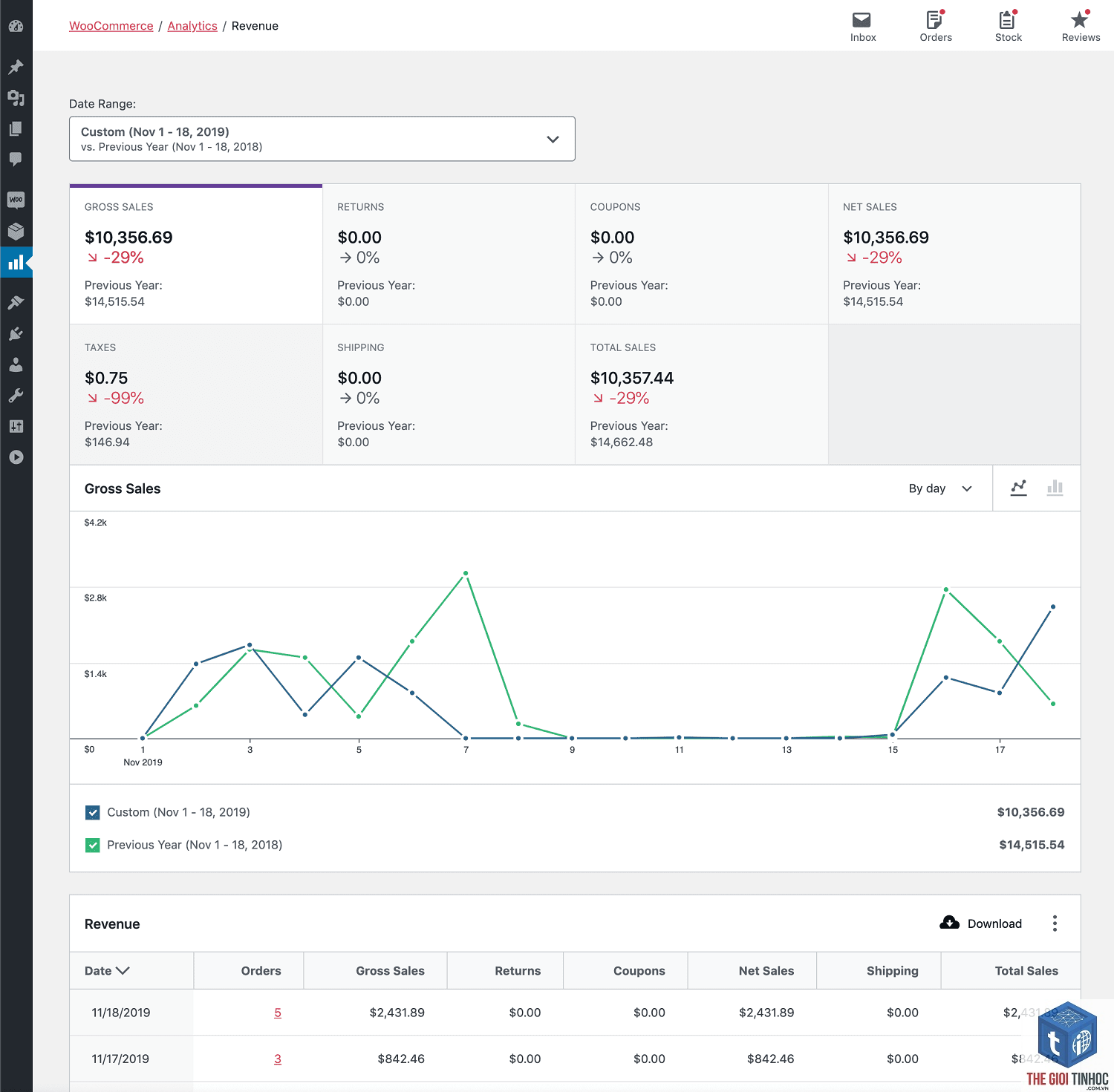Open the Appearance sidebar icon
Screen dimensions: 1114x1092
coord(16,302)
